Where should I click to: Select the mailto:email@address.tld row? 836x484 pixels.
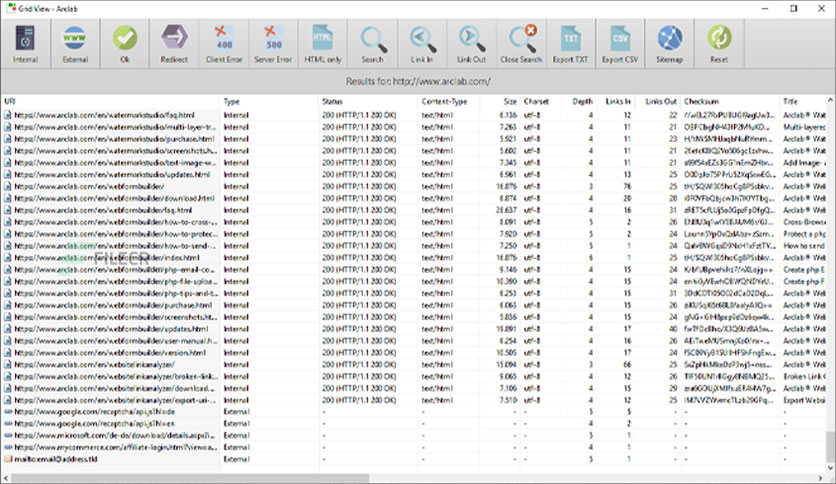[x=414, y=459]
